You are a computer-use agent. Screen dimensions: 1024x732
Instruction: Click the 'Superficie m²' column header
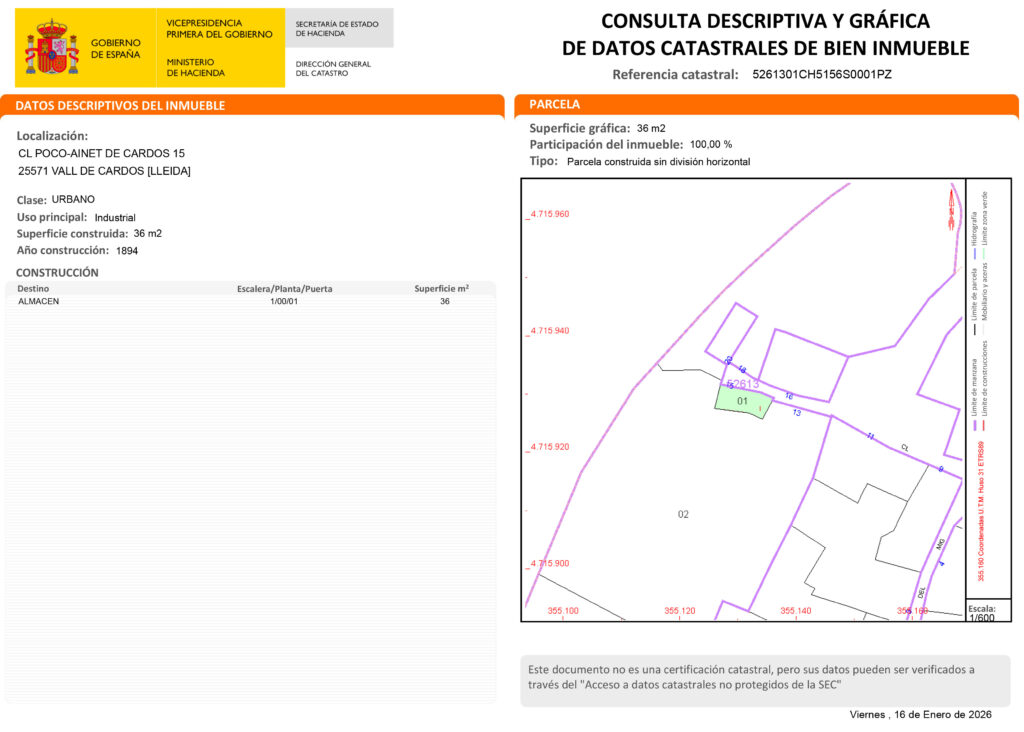coord(441,288)
